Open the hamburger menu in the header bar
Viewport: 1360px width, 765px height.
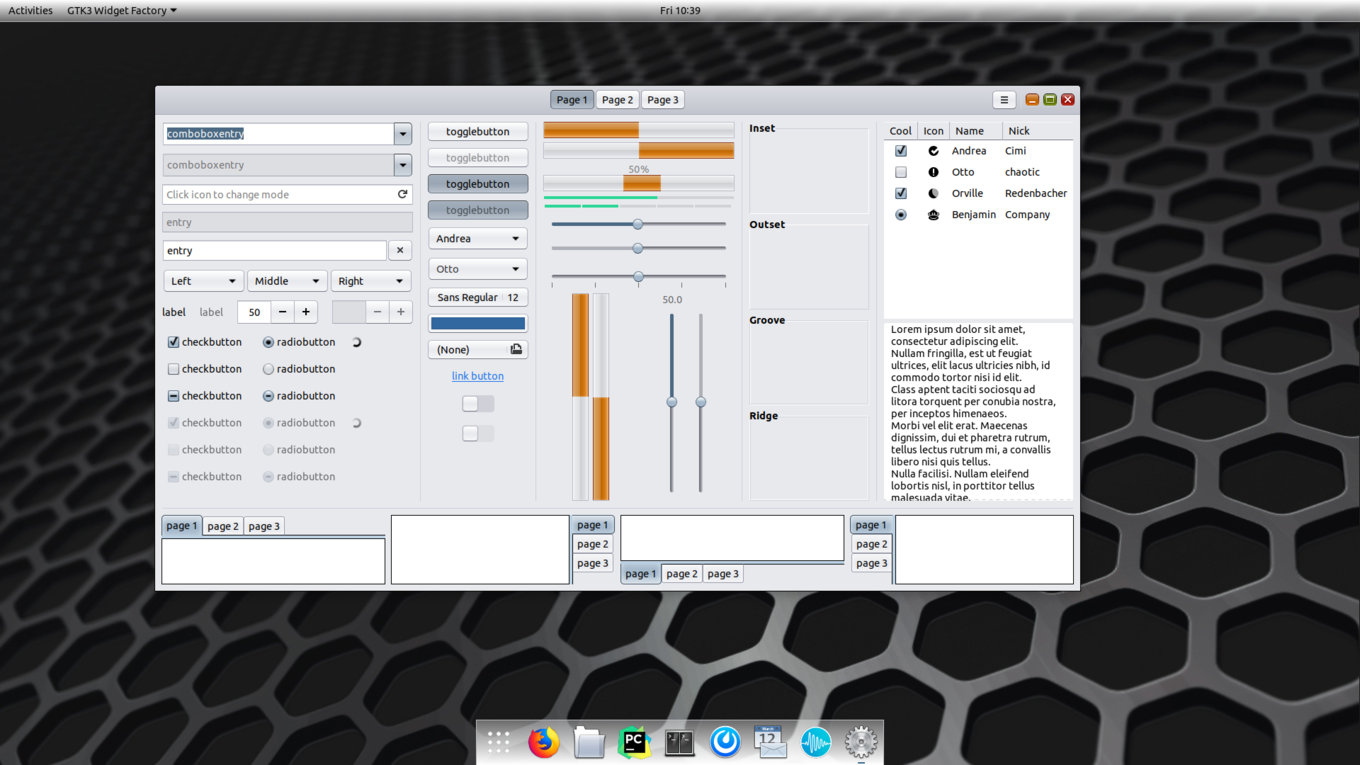(1004, 100)
